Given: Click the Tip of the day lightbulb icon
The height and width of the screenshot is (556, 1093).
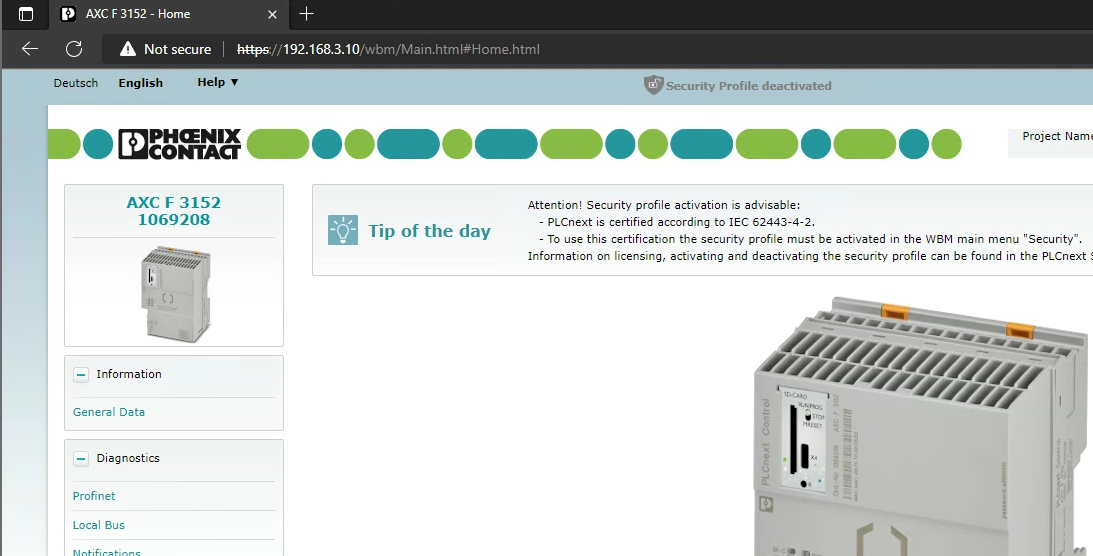Looking at the screenshot, I should 343,230.
